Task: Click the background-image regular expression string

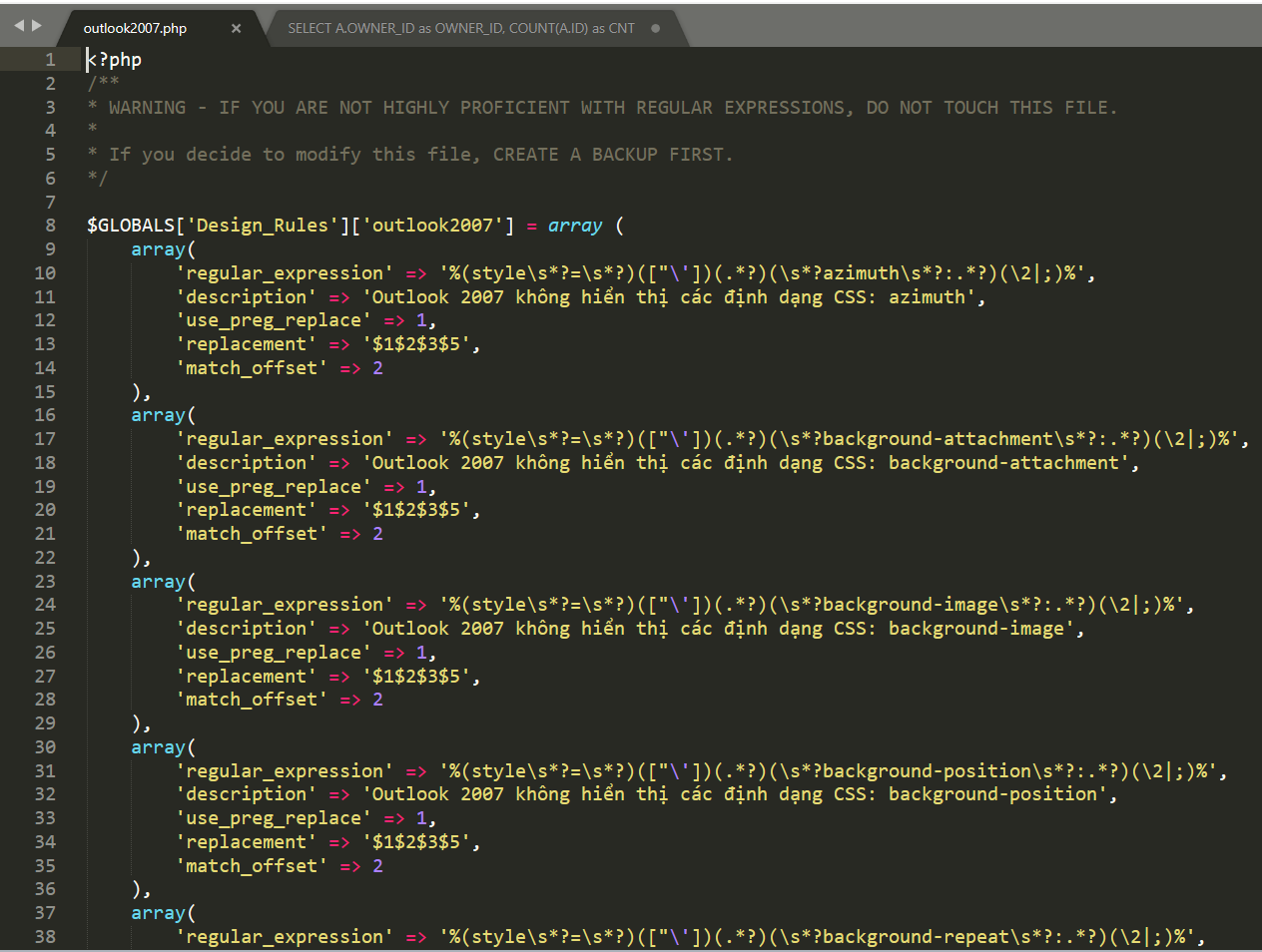Action: pos(812,605)
